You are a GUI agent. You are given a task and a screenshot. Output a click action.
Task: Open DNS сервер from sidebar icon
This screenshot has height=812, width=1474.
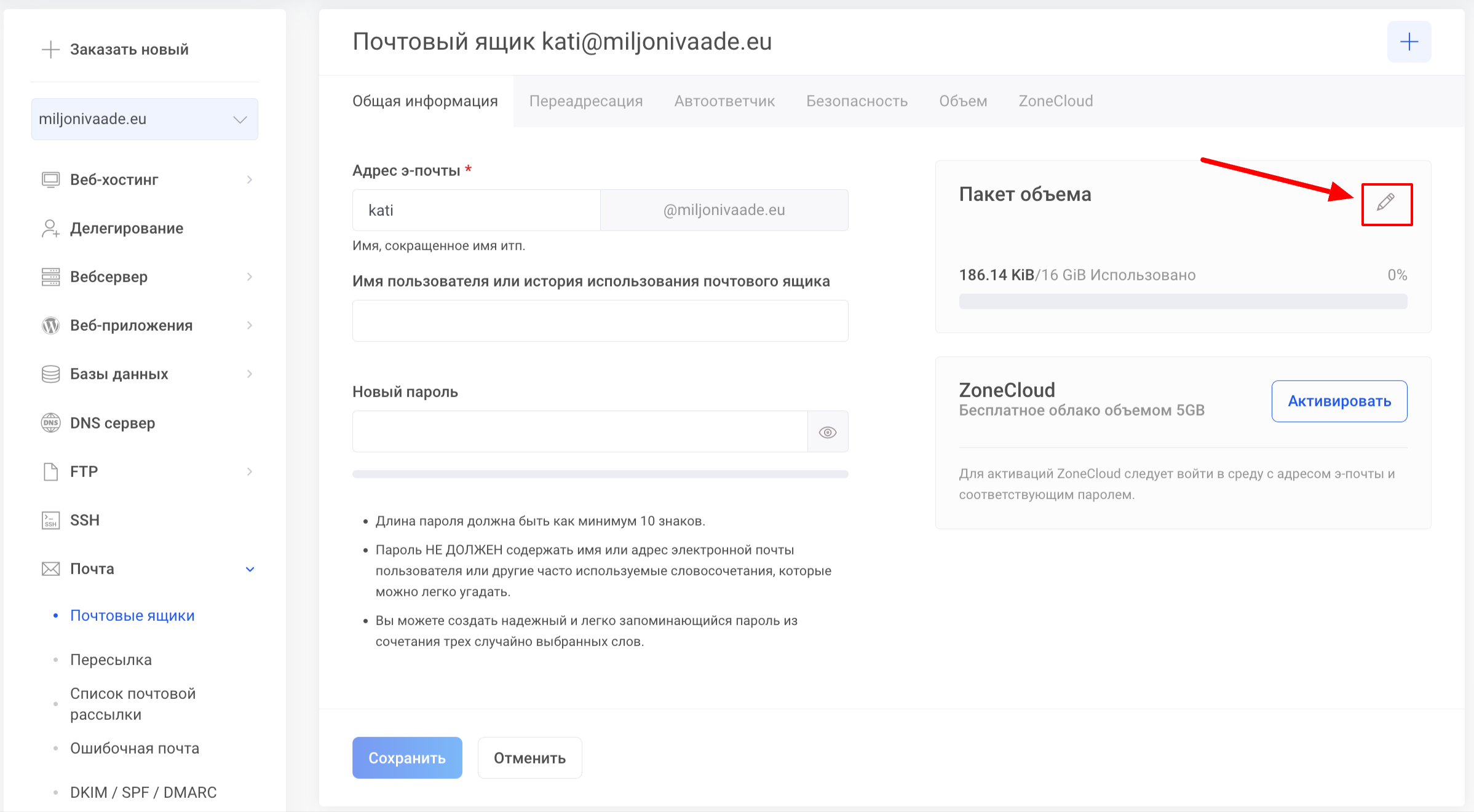pos(50,423)
